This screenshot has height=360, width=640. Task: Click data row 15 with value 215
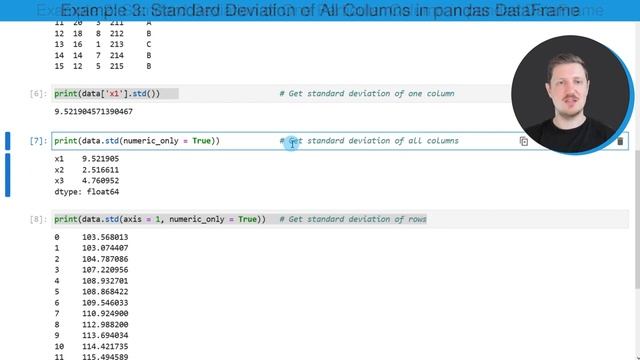tap(103, 66)
